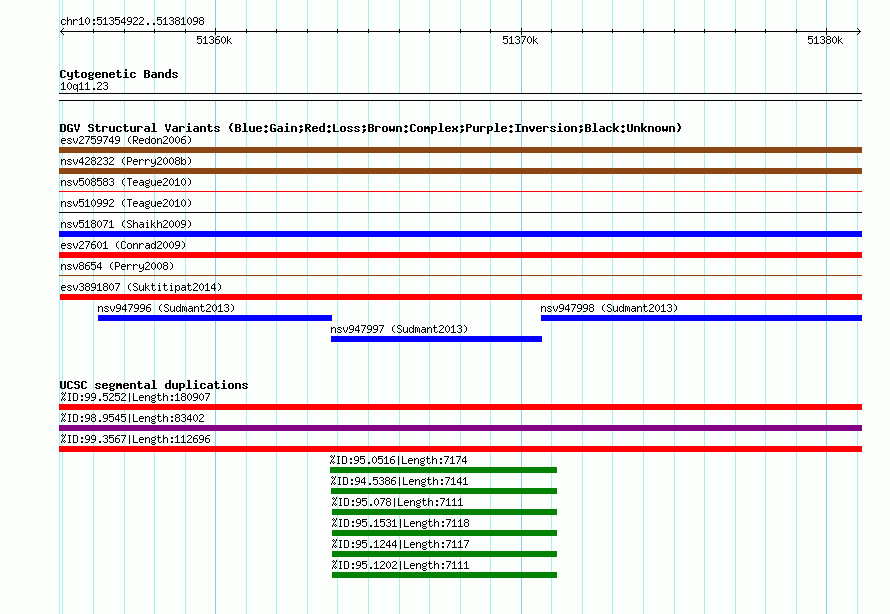890x614 pixels.
Task: Select the UCSC segmental duplications track title
Action: pos(154,385)
